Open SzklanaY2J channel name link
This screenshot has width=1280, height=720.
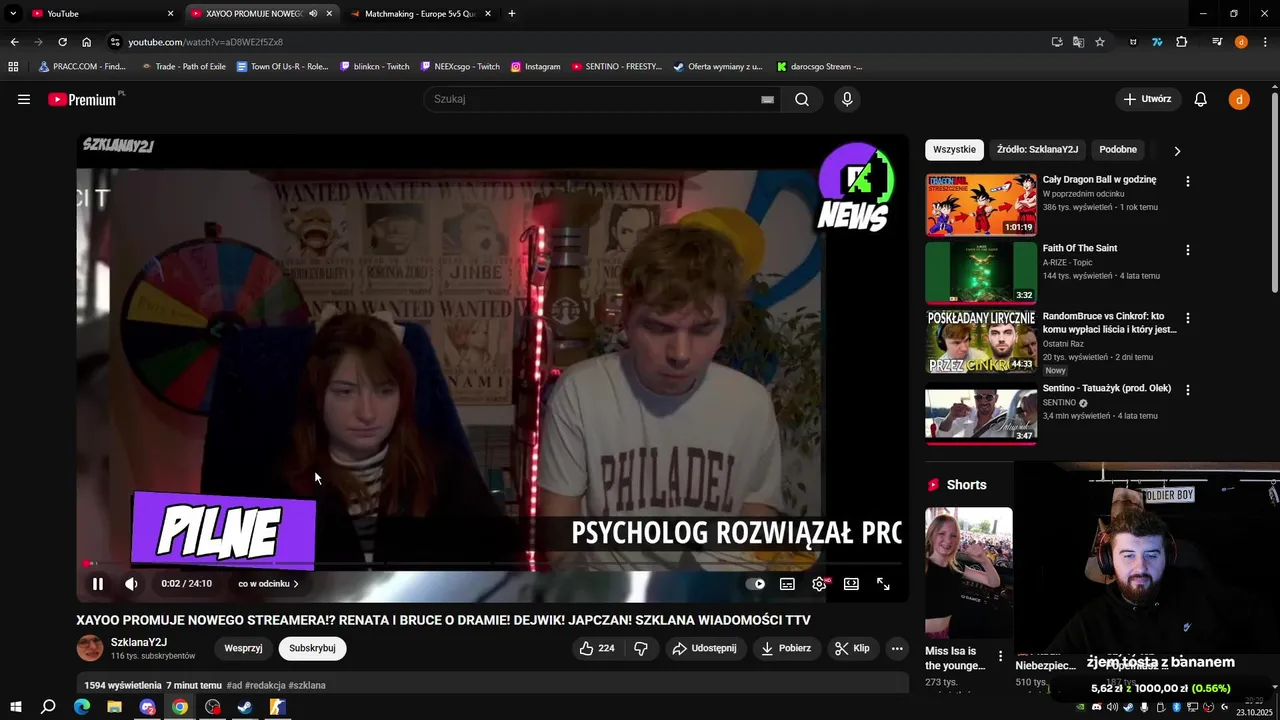point(139,642)
